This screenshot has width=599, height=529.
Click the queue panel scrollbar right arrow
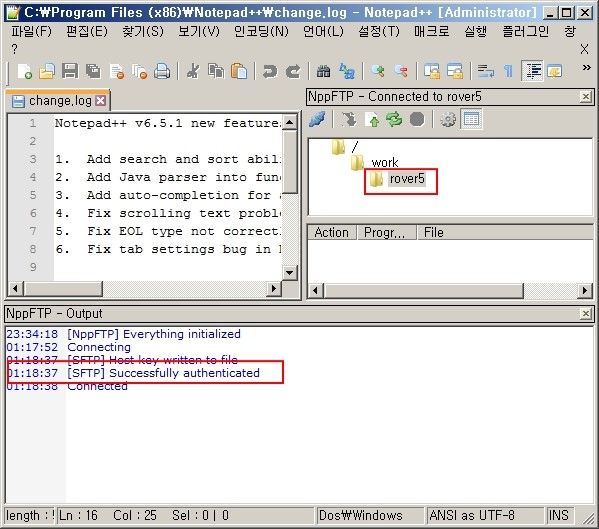(x=585, y=291)
